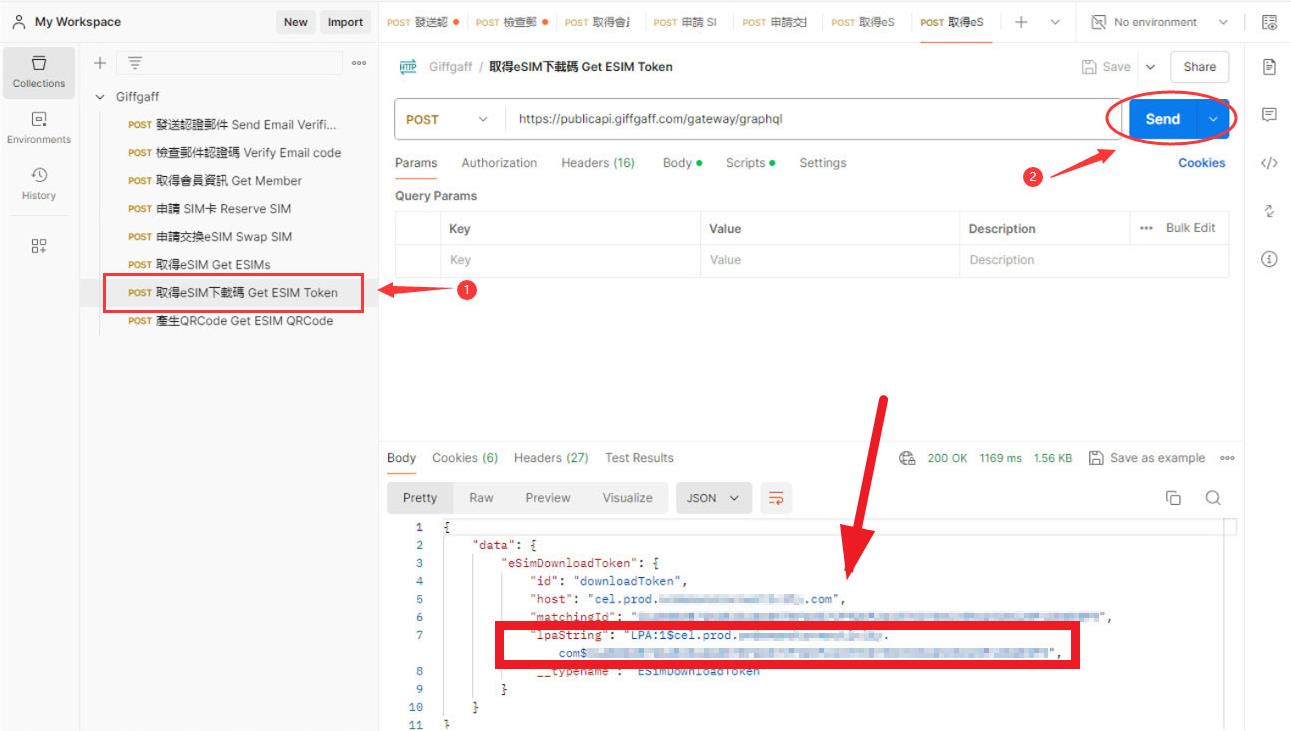The height and width of the screenshot is (731, 1291).
Task: Click the HTTP icon beside Giffgaff breadcrumb
Action: (x=408, y=67)
